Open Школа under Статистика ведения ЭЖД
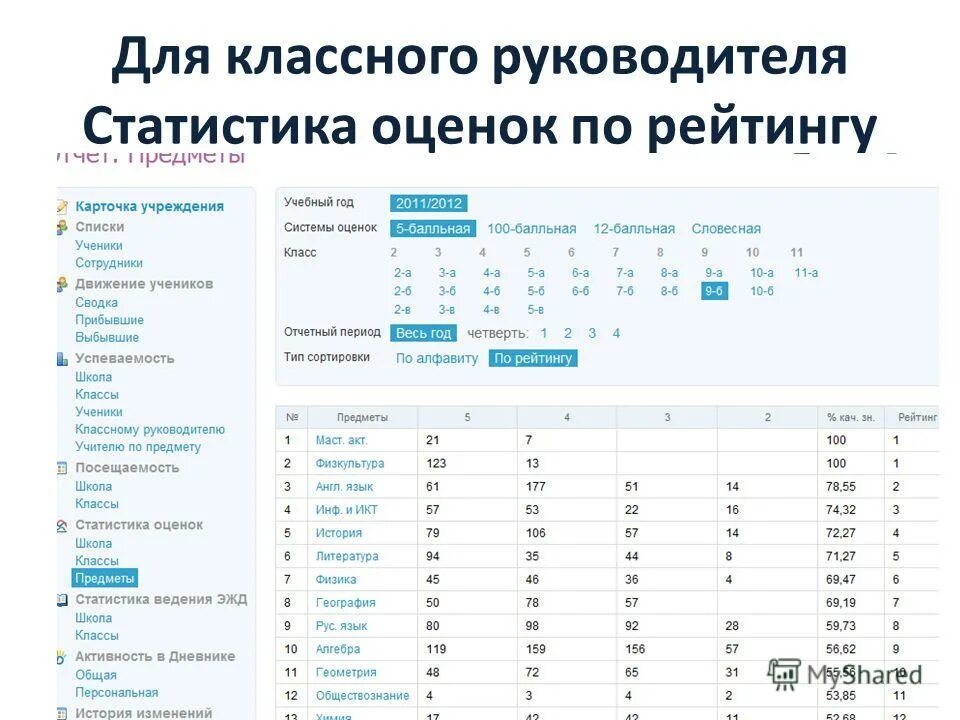 click(x=94, y=618)
